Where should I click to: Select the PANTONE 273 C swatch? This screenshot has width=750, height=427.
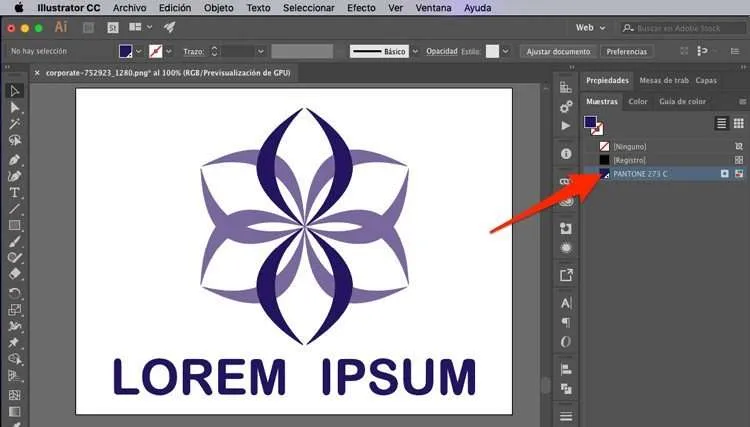tap(640, 174)
